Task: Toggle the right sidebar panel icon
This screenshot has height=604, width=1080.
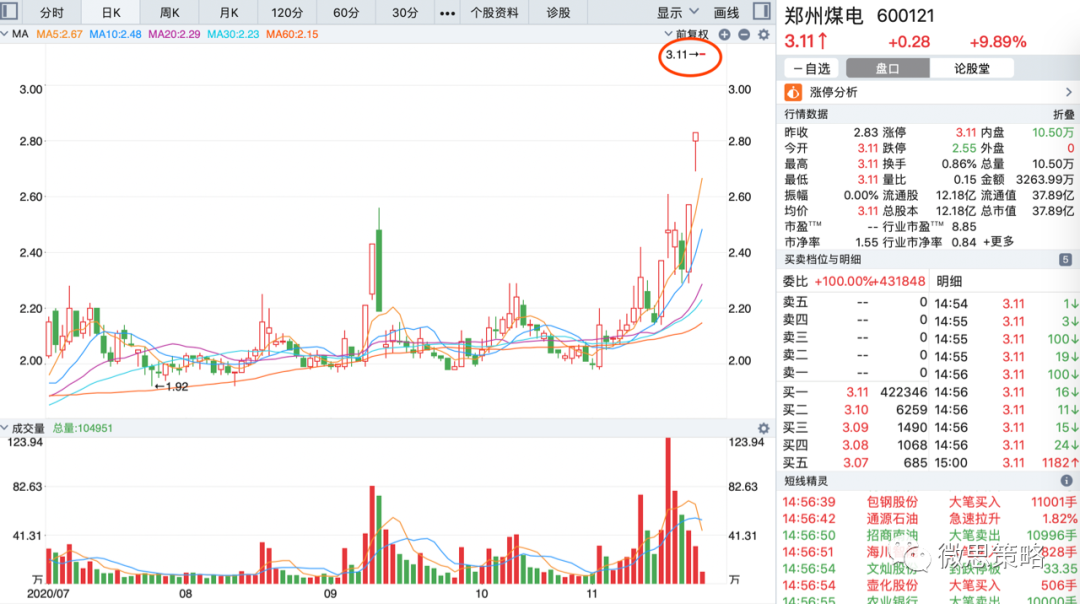Action: 762,12
